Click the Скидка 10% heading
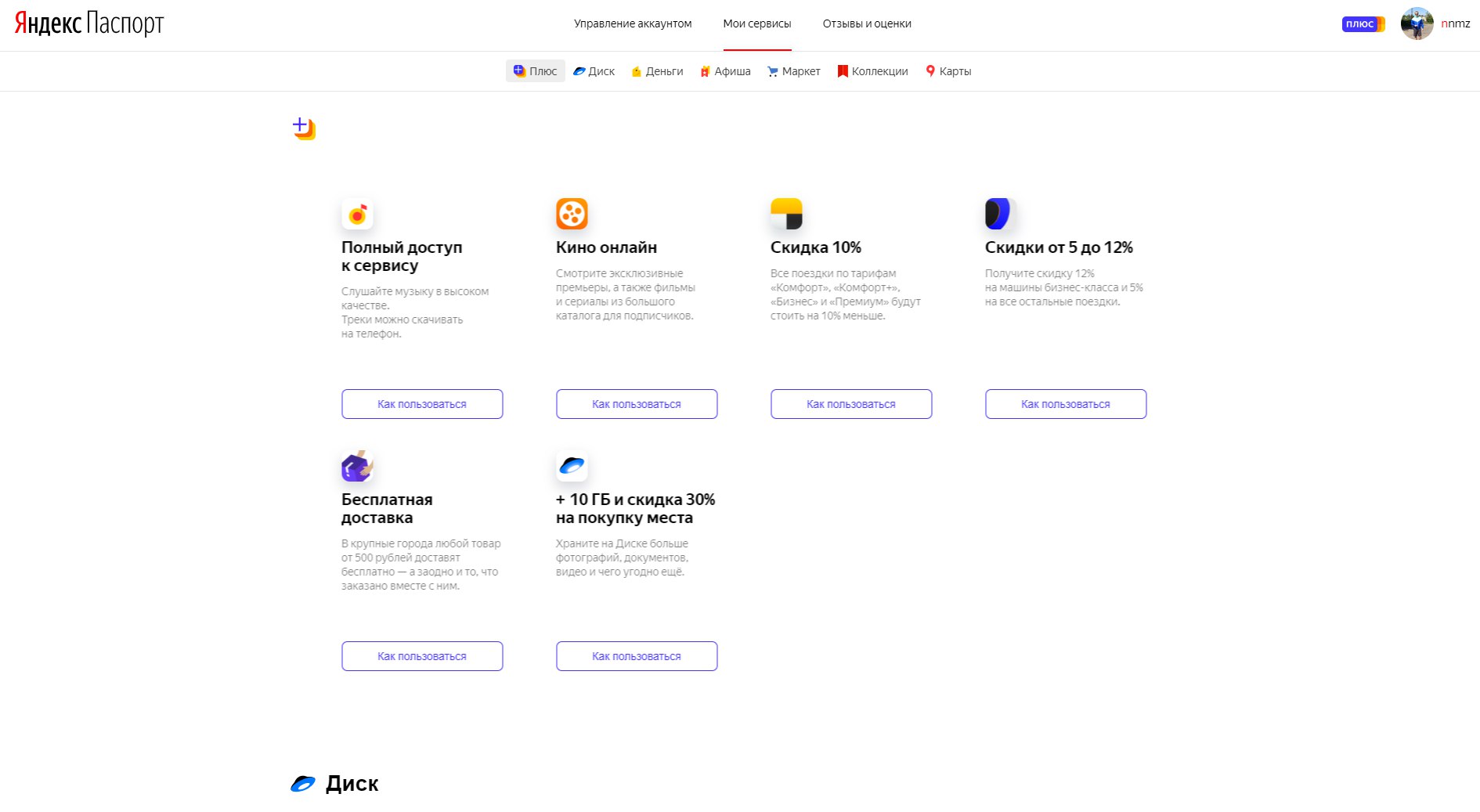The height and width of the screenshot is (812, 1480). [816, 247]
